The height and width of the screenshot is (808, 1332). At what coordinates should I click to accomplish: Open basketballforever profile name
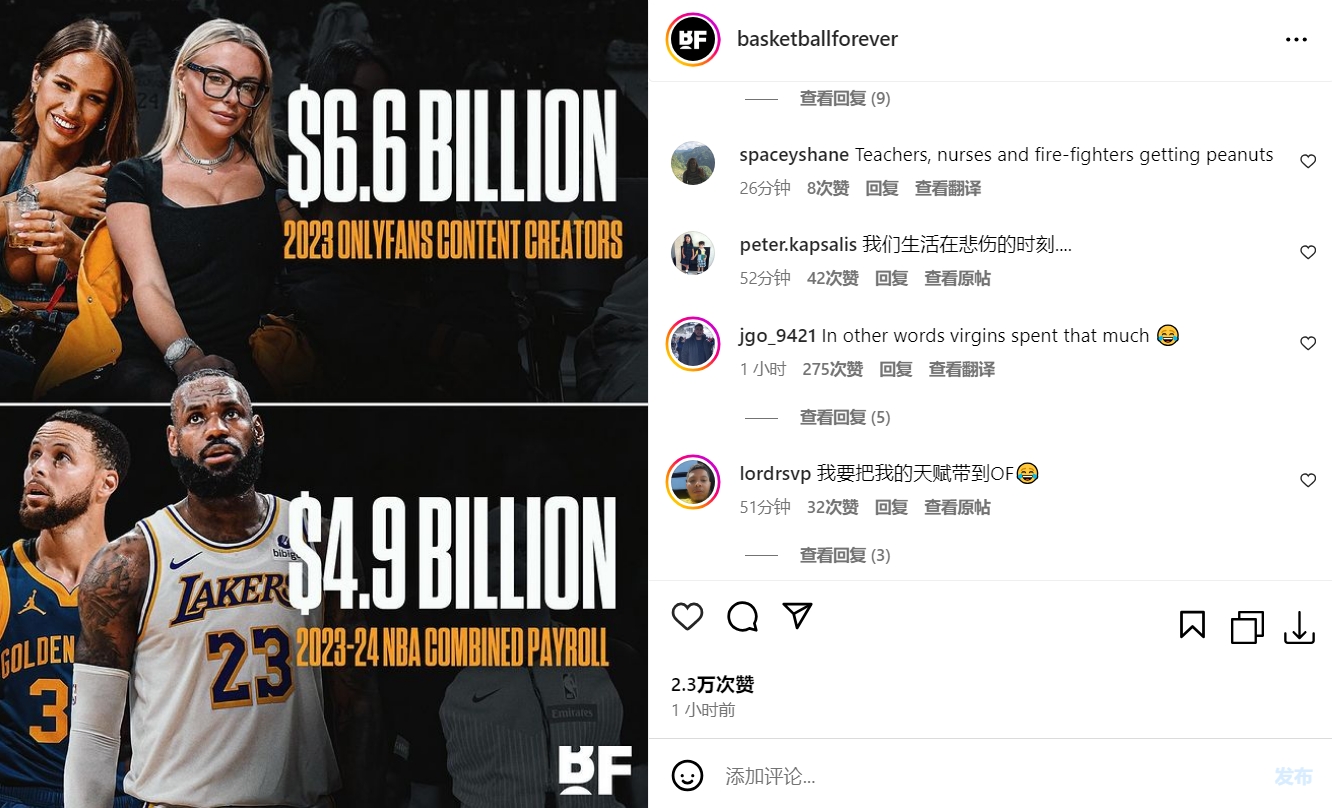point(817,39)
